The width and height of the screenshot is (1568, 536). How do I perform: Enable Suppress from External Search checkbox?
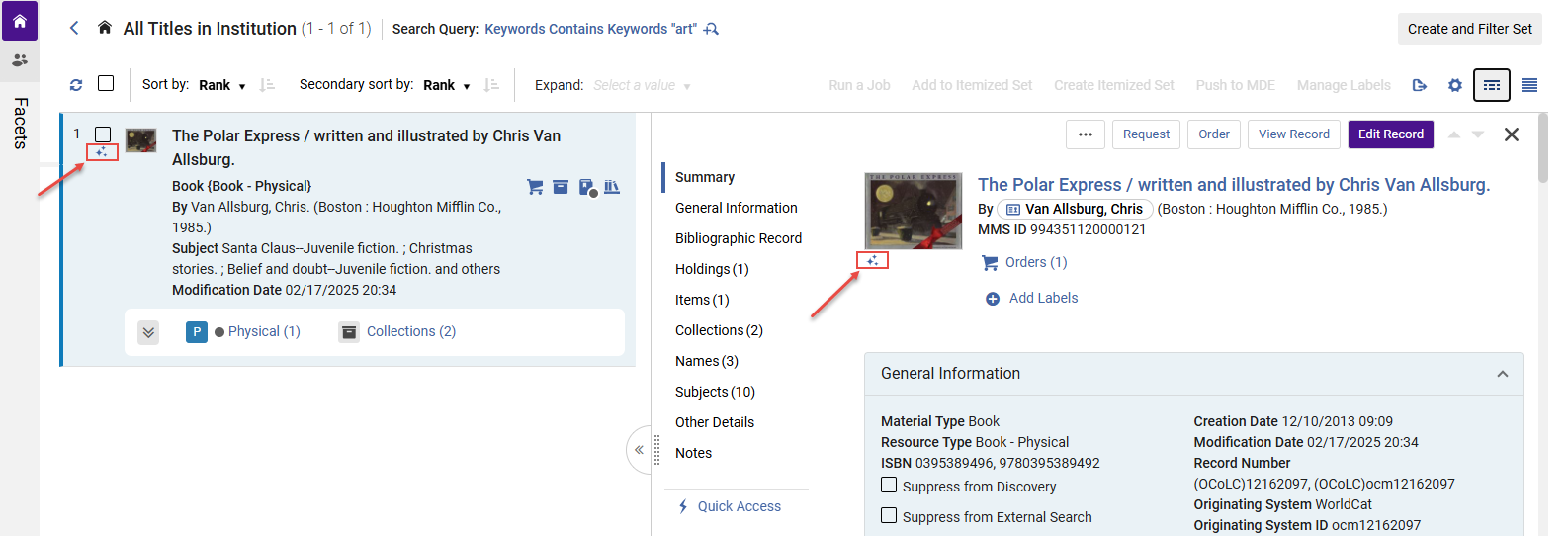click(889, 515)
